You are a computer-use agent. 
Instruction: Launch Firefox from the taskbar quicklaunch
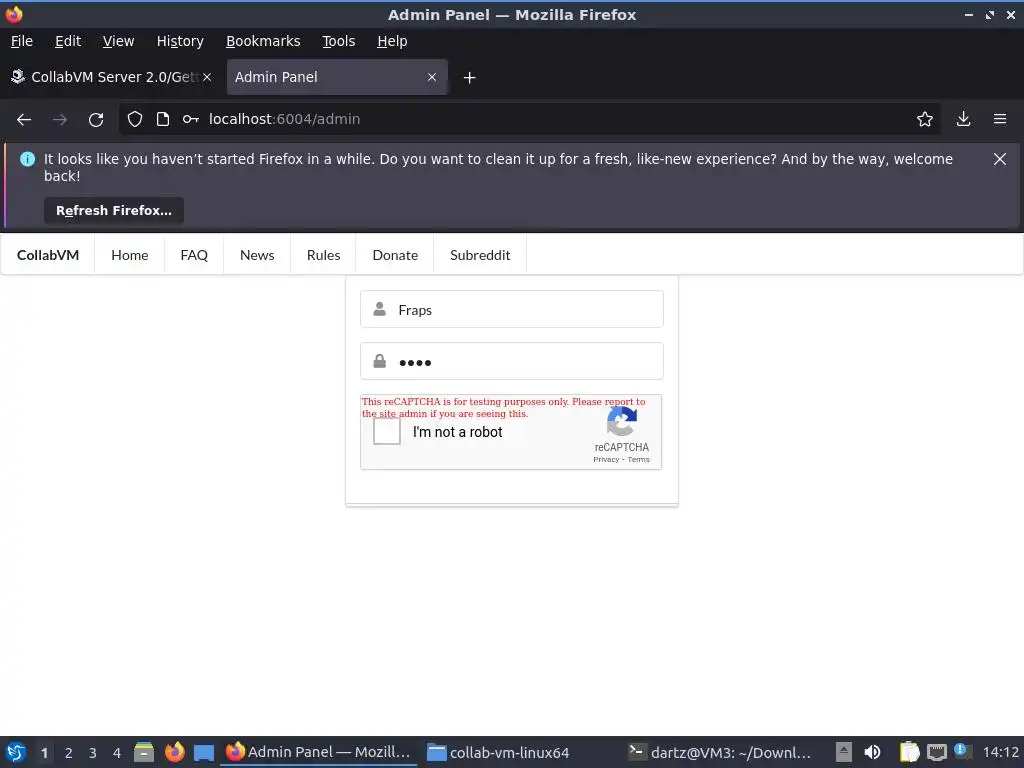coord(174,752)
